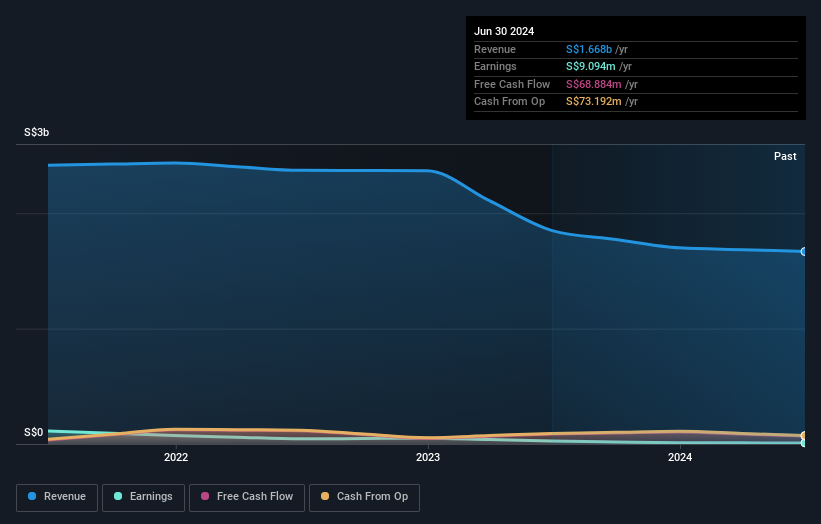
Task: Click the Earnings label in tooltip
Action: pos(495,66)
